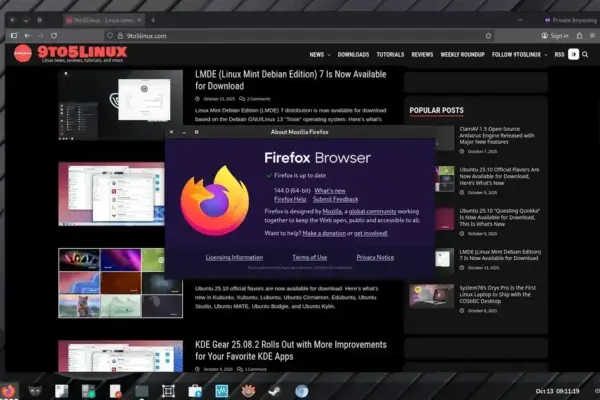Viewport: 600px width, 400px height.
Task: Click Submit Feedback in About Firefox dialog
Action: [x=335, y=199]
